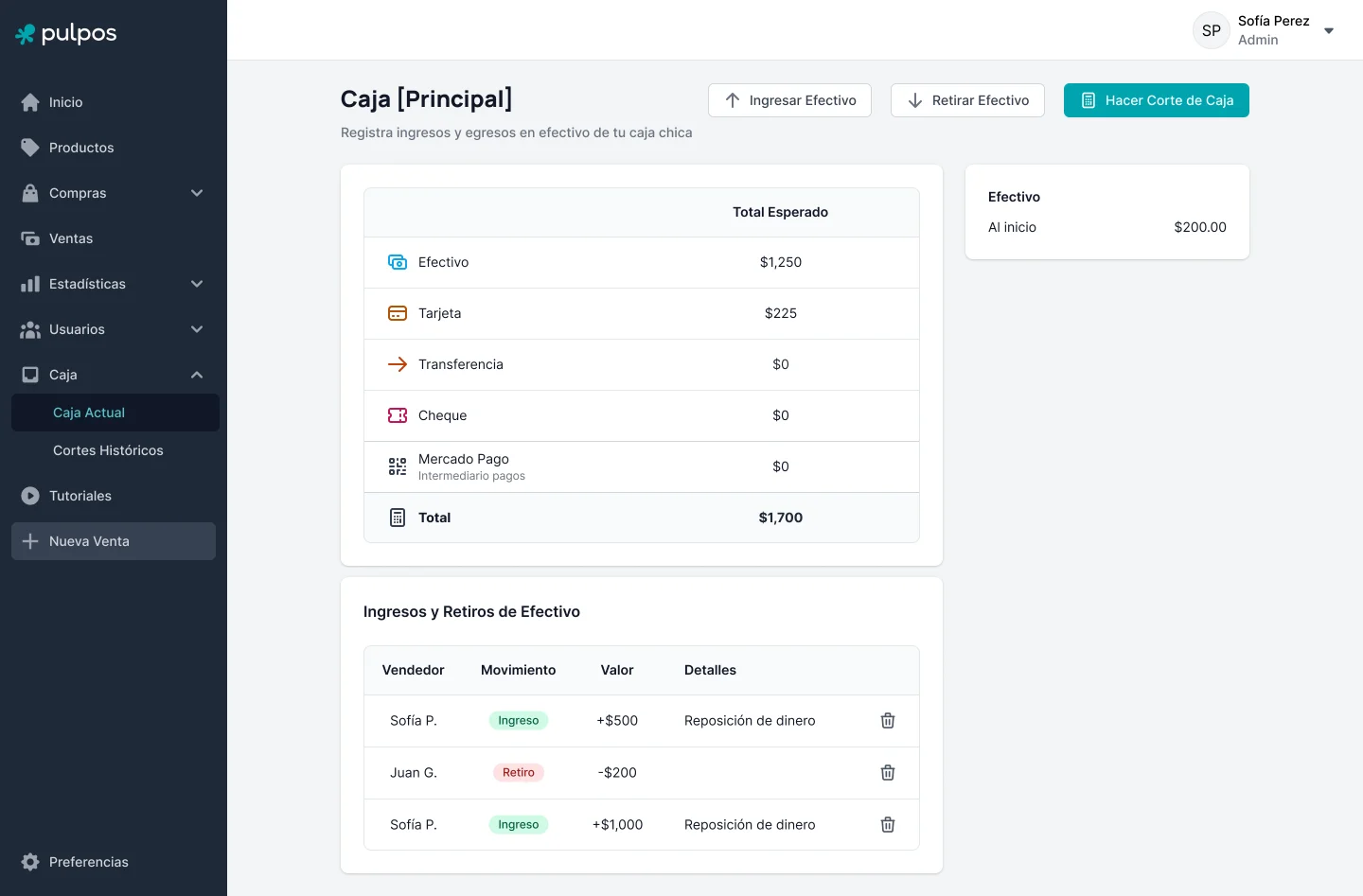Click the Caja inbox icon in sidebar

click(30, 375)
